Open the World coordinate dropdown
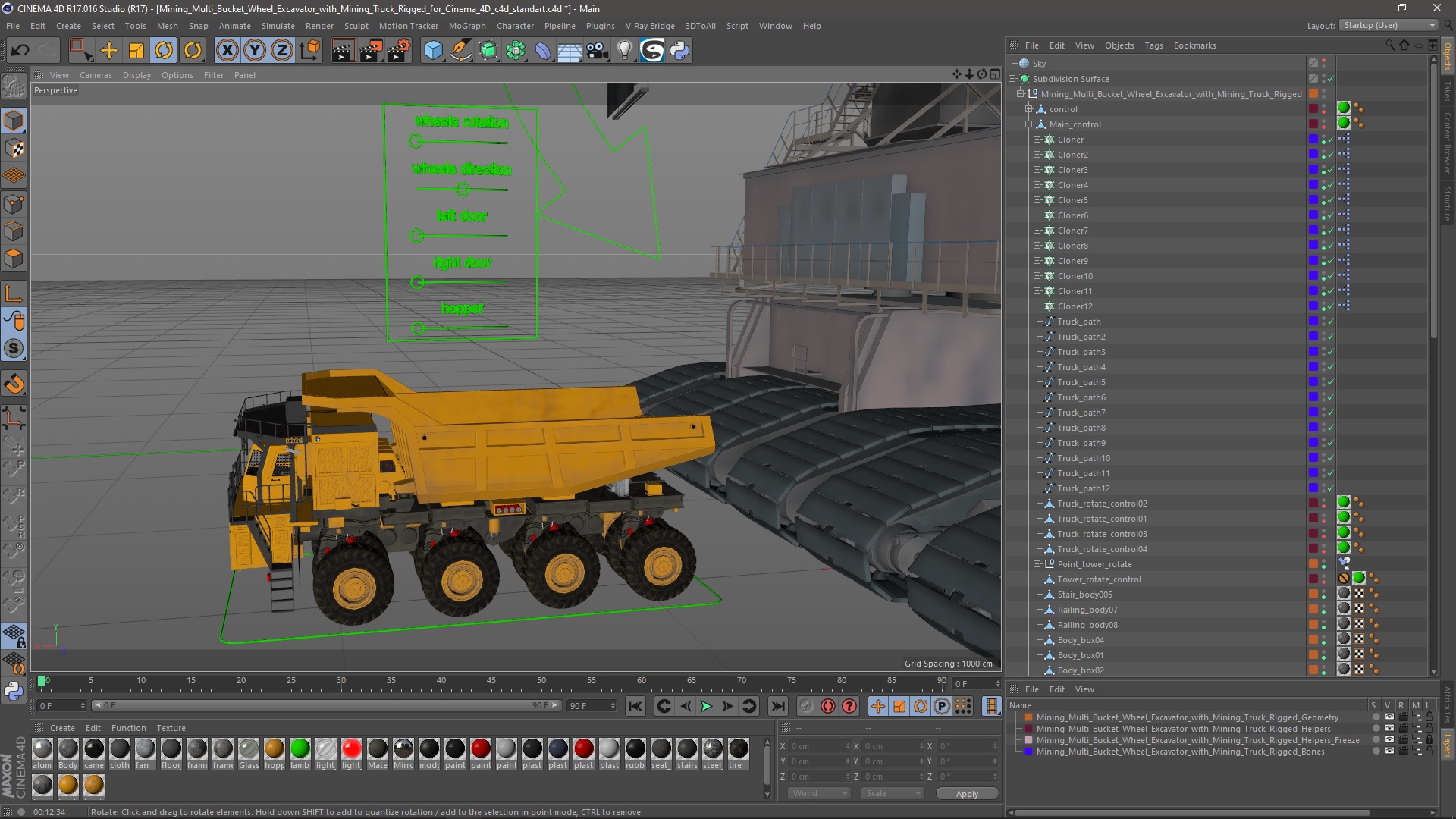This screenshot has width=1456, height=819. pyautogui.click(x=819, y=793)
